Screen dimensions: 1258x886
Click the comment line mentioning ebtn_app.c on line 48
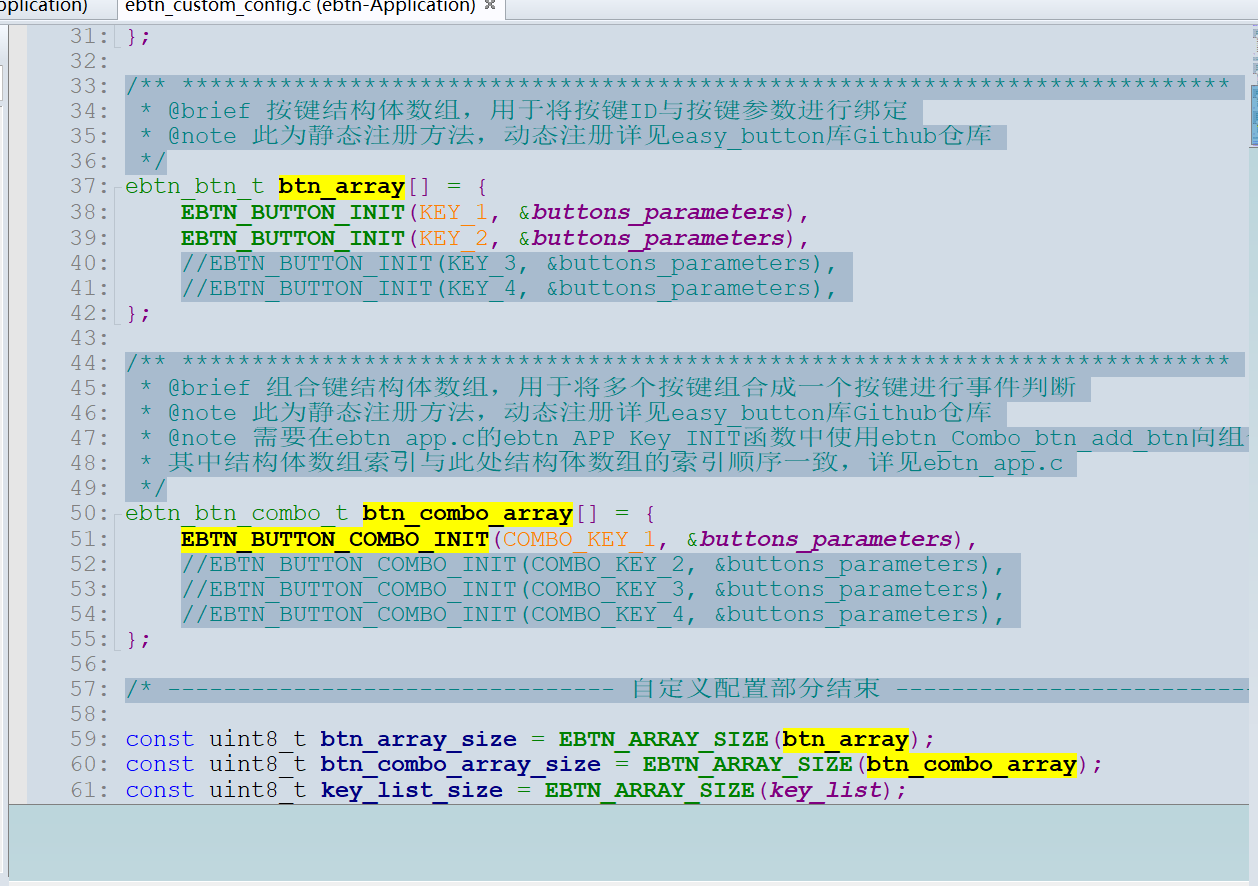click(601, 463)
